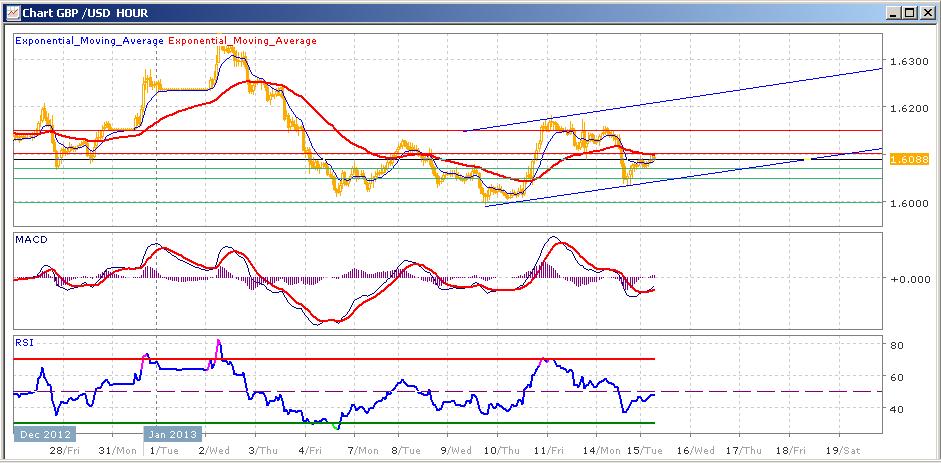Image resolution: width=941 pixels, height=463 pixels.
Task: Click the RSI 80 level axis label
Action: coord(897,346)
